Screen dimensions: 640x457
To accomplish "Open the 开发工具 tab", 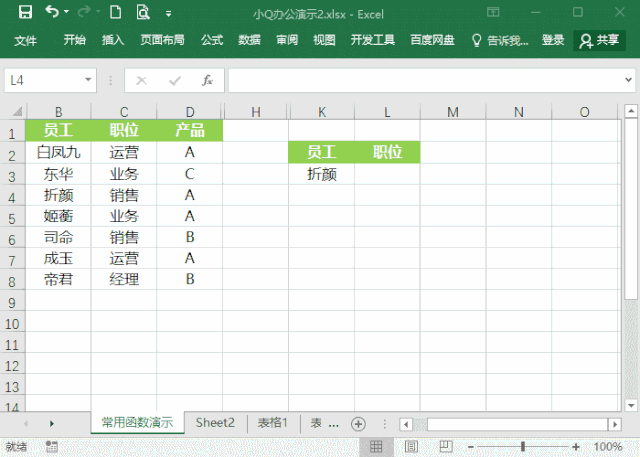I will pos(373,40).
